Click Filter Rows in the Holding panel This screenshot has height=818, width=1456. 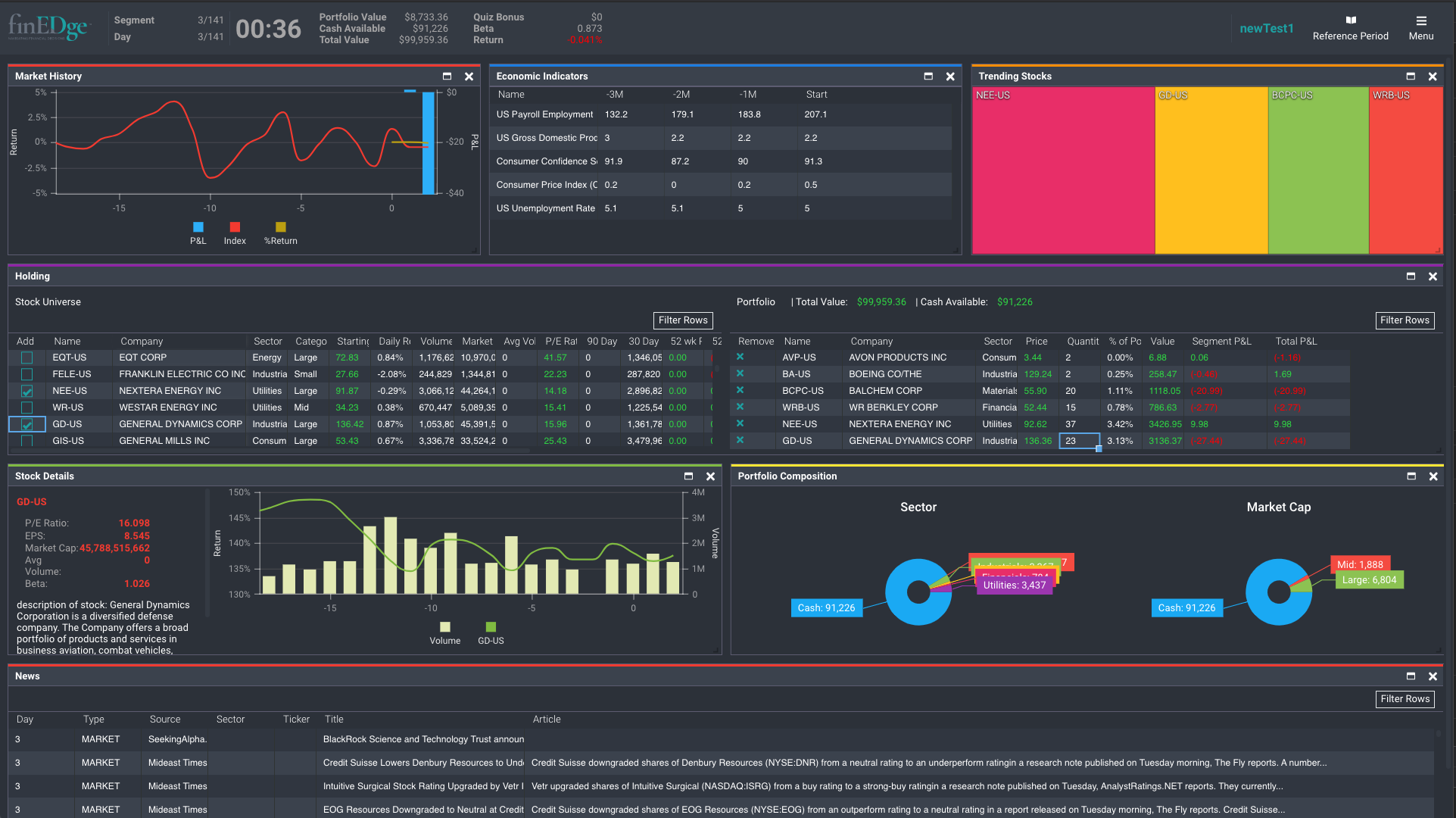tap(683, 320)
